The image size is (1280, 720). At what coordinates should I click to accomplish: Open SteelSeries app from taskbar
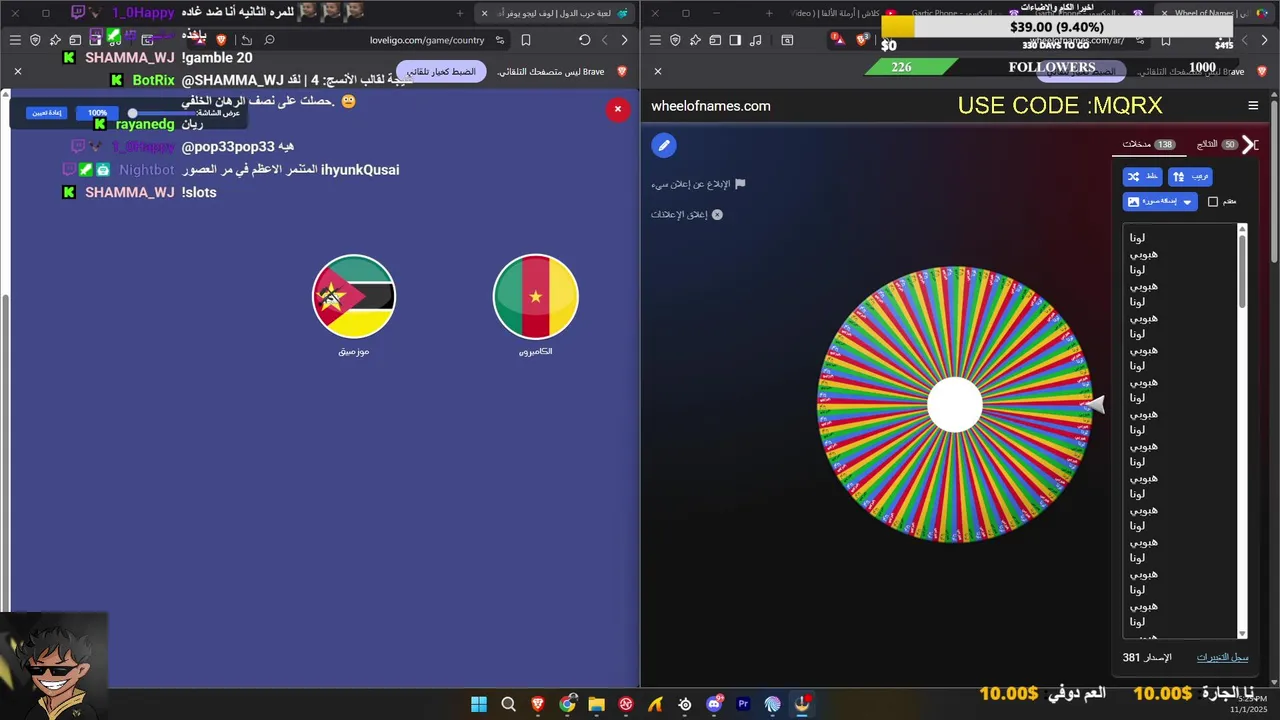tap(685, 704)
